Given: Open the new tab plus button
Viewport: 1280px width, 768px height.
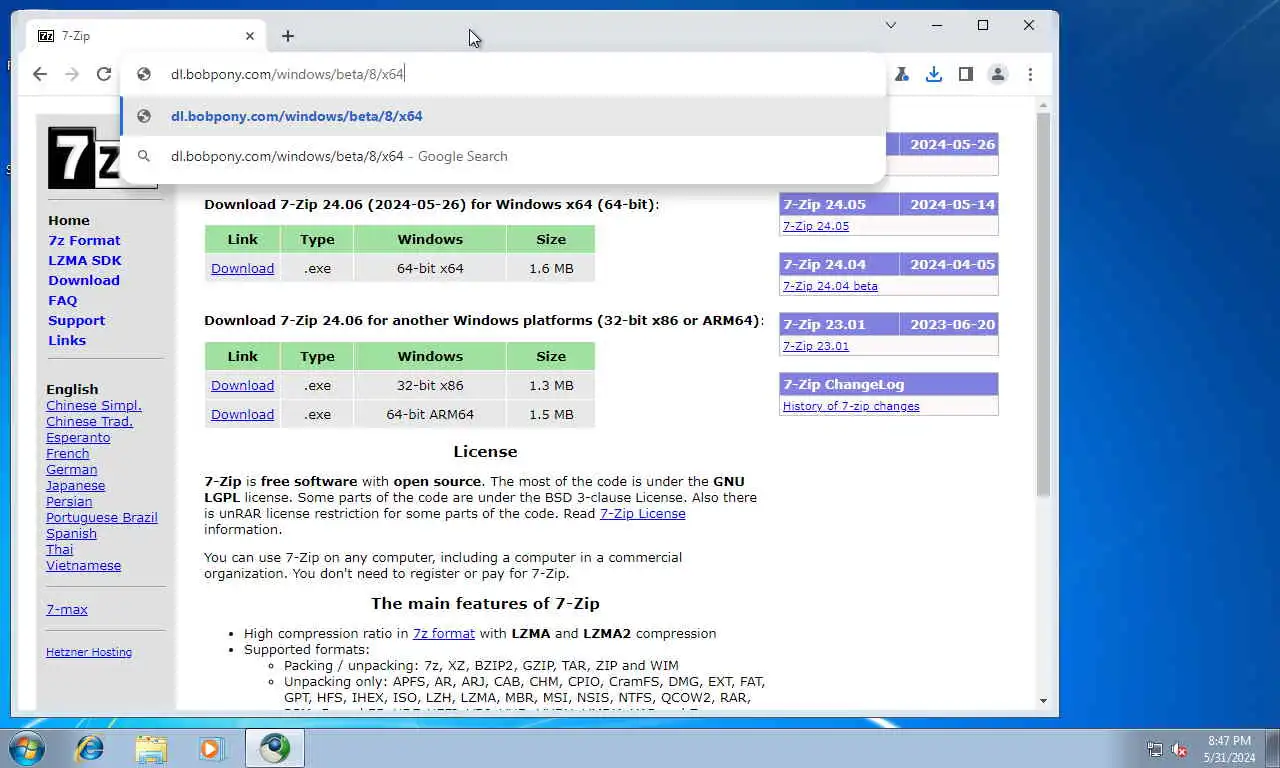Looking at the screenshot, I should tap(288, 36).
